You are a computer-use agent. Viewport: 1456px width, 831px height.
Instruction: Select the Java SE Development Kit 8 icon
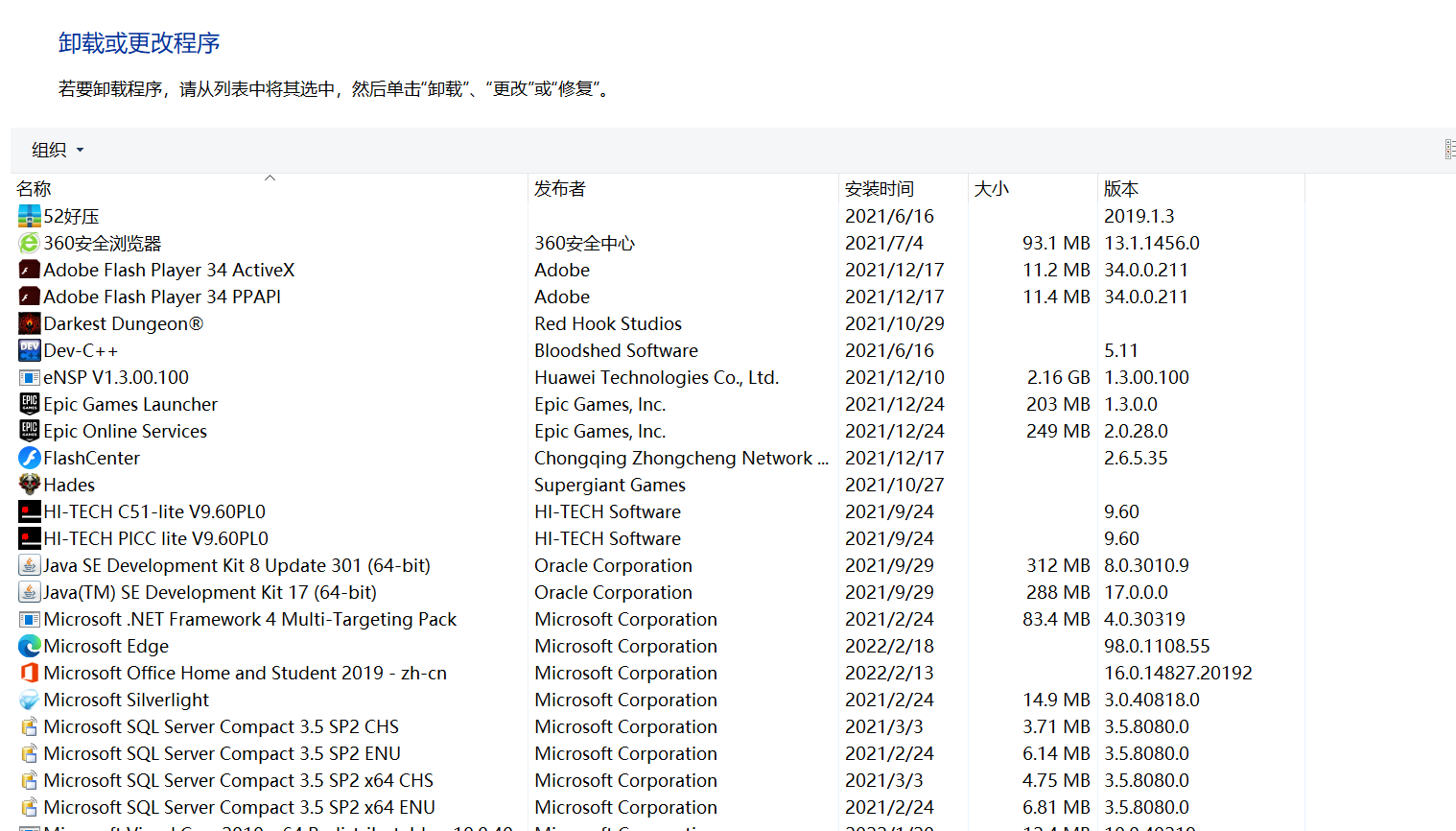coord(30,565)
